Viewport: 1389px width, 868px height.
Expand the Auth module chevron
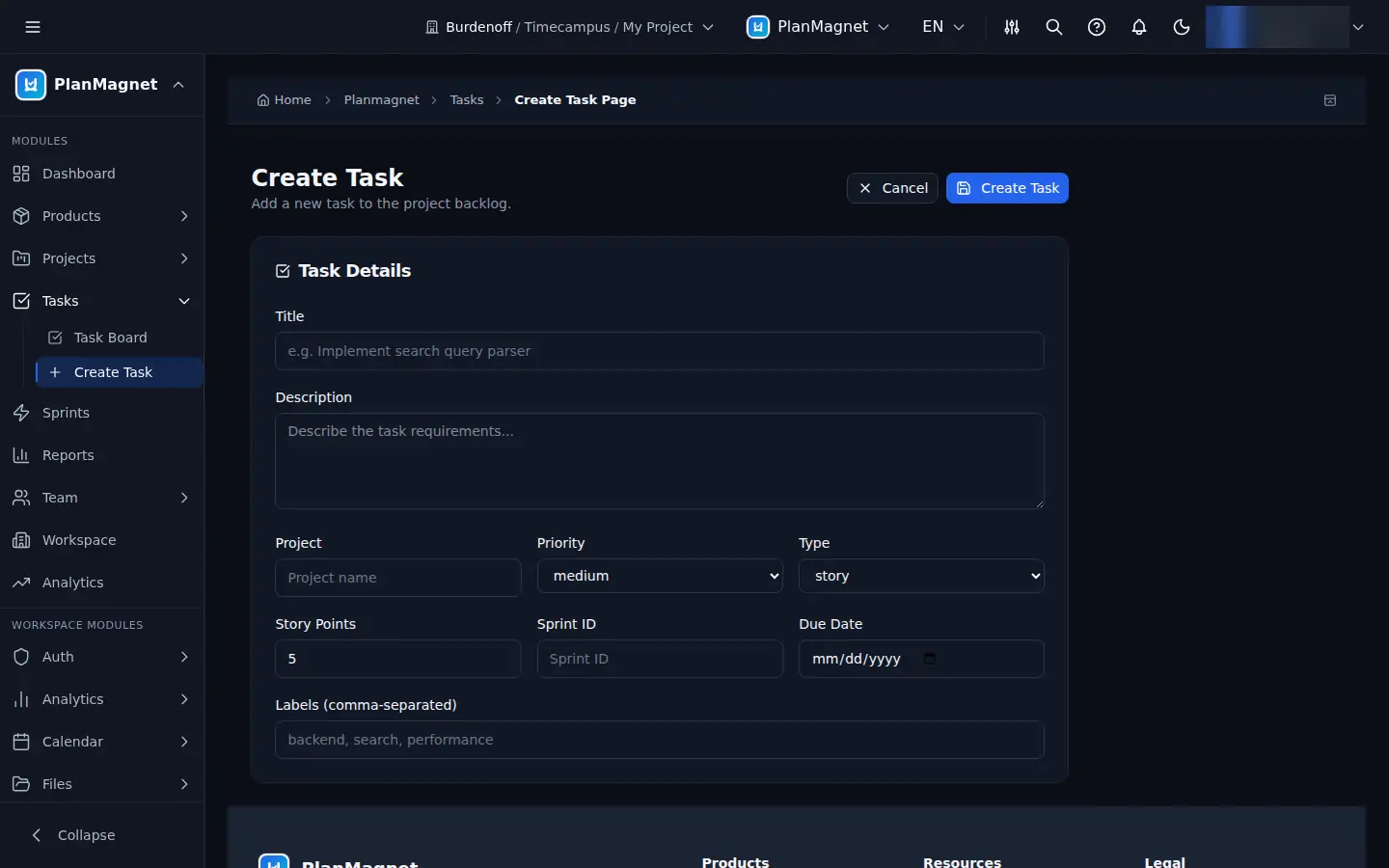click(x=184, y=657)
